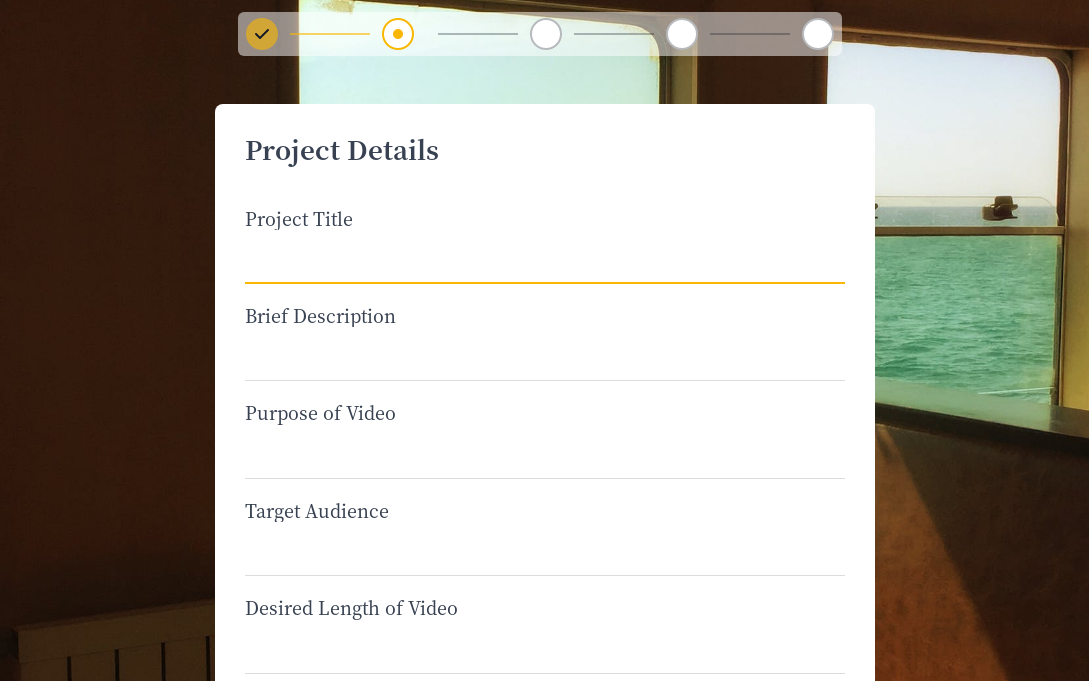Activate the Target Audience input
This screenshot has width=1089, height=681.
(544, 553)
